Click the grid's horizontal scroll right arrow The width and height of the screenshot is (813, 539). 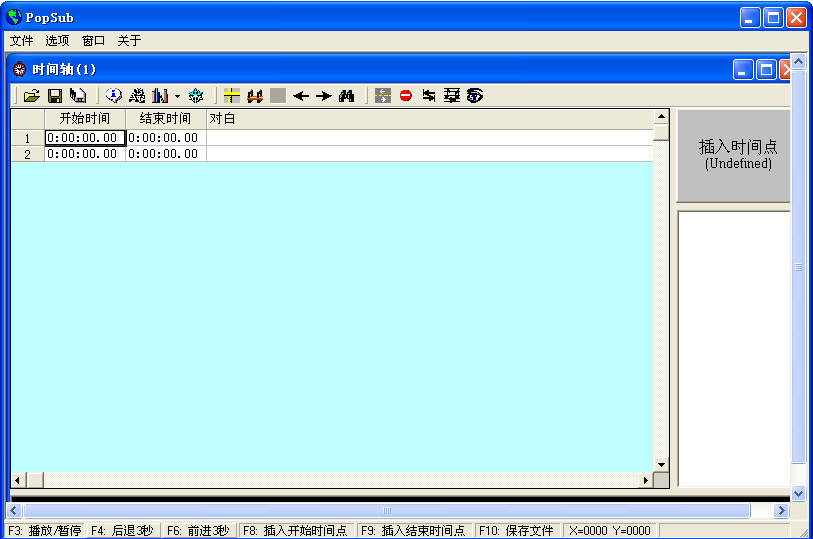point(646,480)
